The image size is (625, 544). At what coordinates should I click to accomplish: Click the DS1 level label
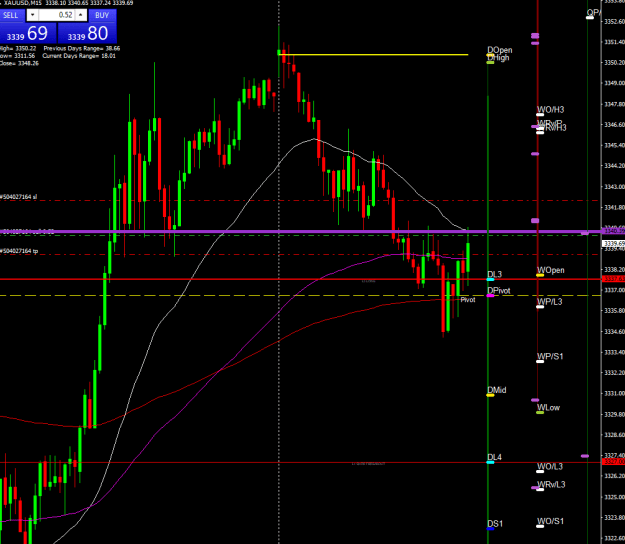pos(495,524)
